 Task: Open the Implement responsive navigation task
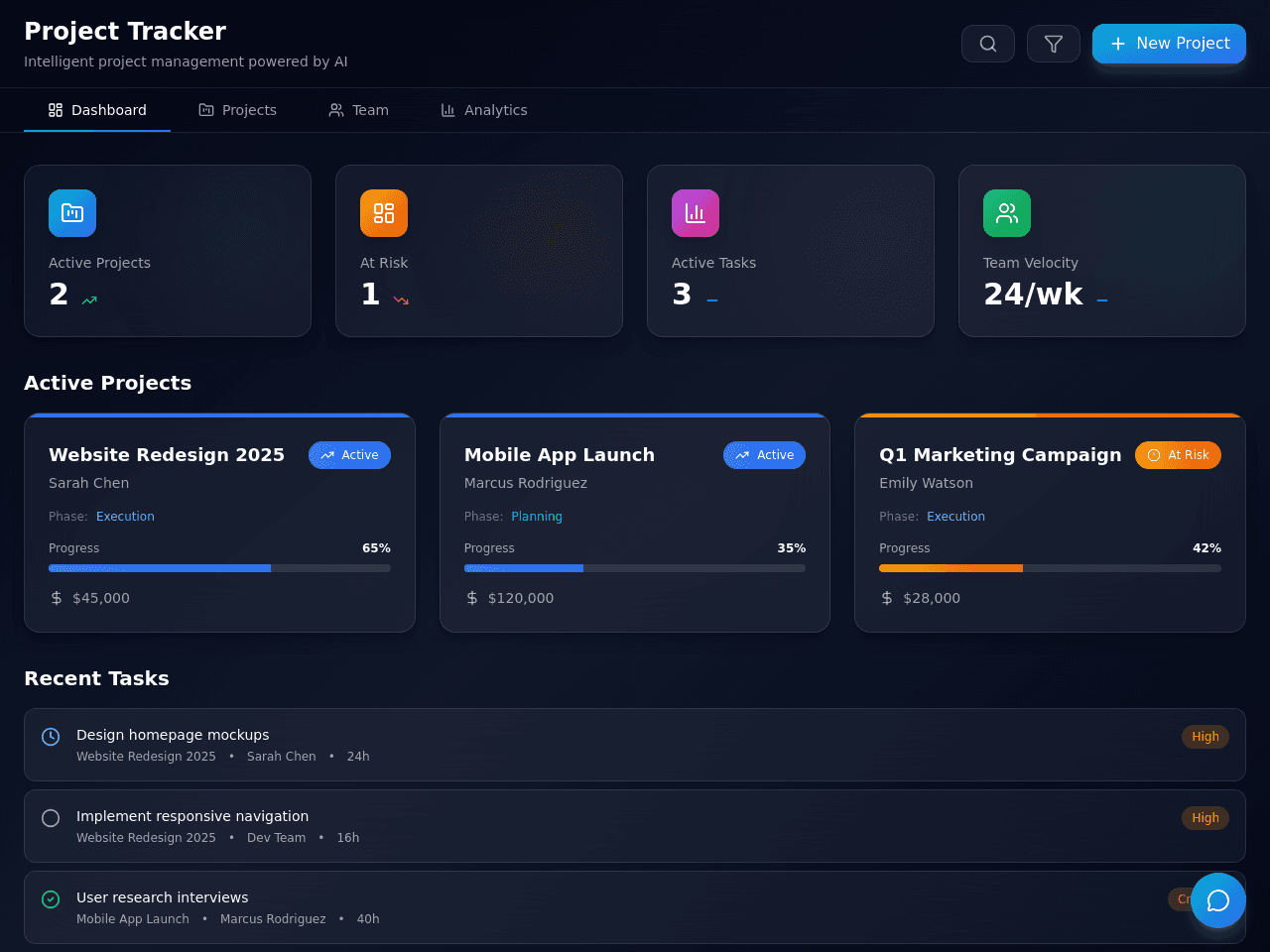tap(635, 826)
